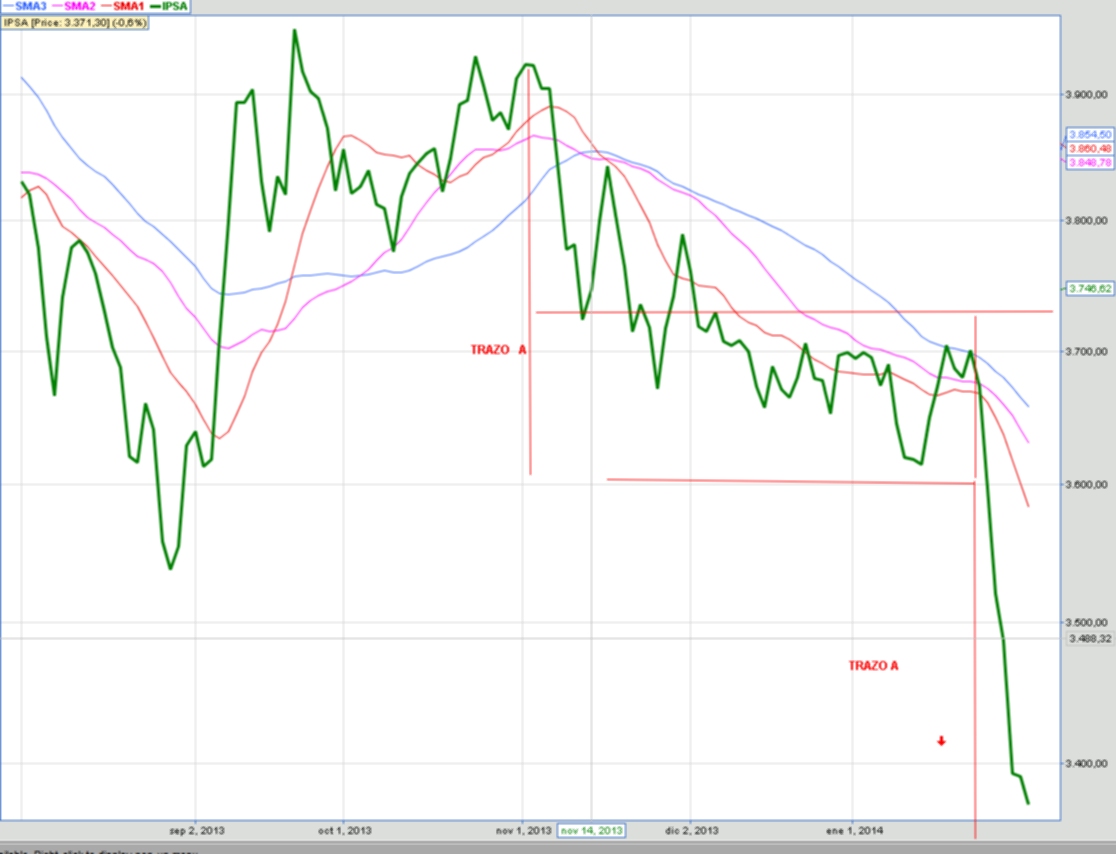Viewport: 1116px width, 854px height.
Task: Click the oct 1, 2013 axis label
Action: (344, 831)
